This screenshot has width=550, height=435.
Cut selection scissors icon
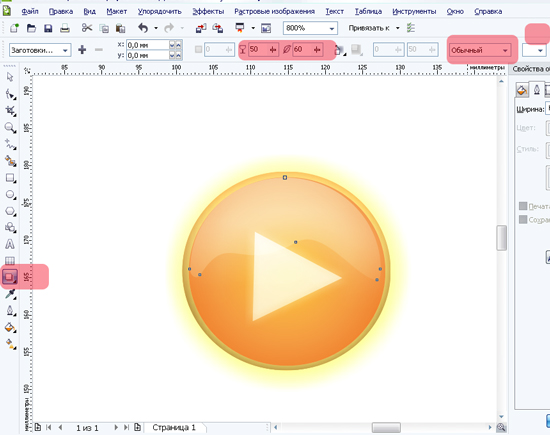point(87,28)
